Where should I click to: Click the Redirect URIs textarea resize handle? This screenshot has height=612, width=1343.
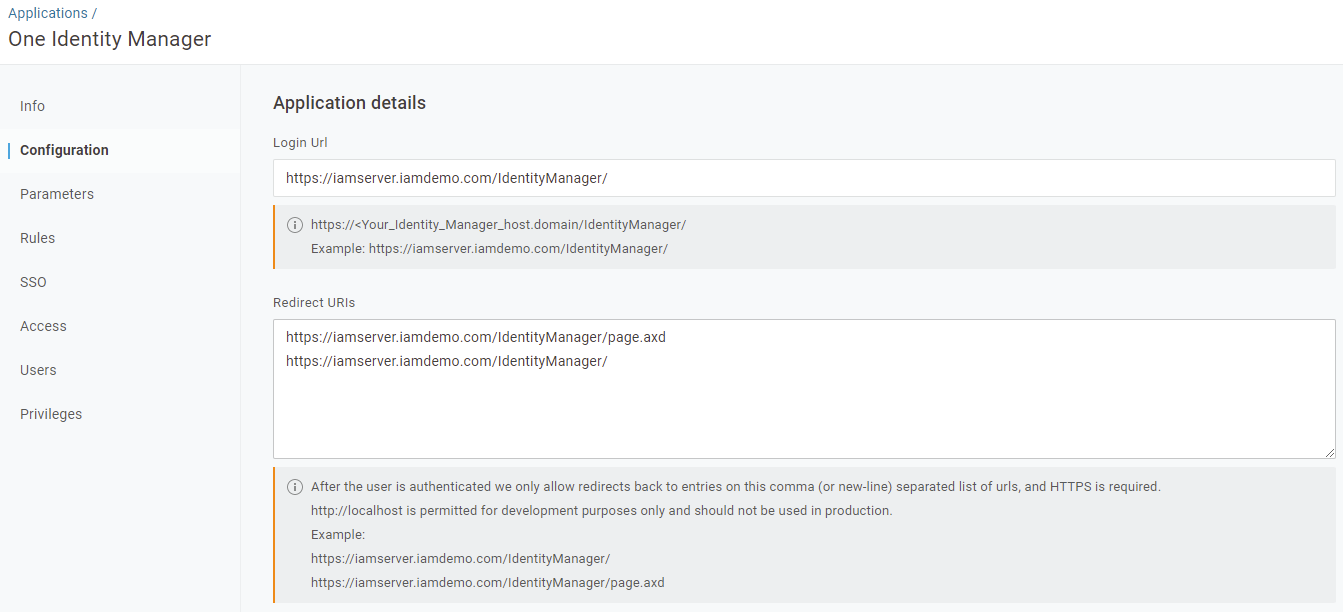point(1329,452)
